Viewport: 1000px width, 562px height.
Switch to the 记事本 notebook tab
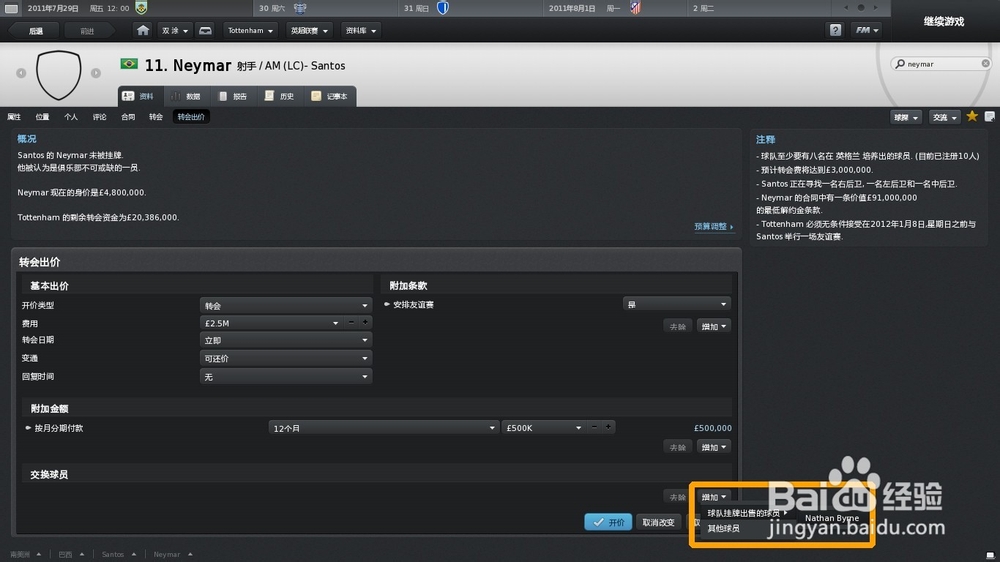(x=330, y=96)
